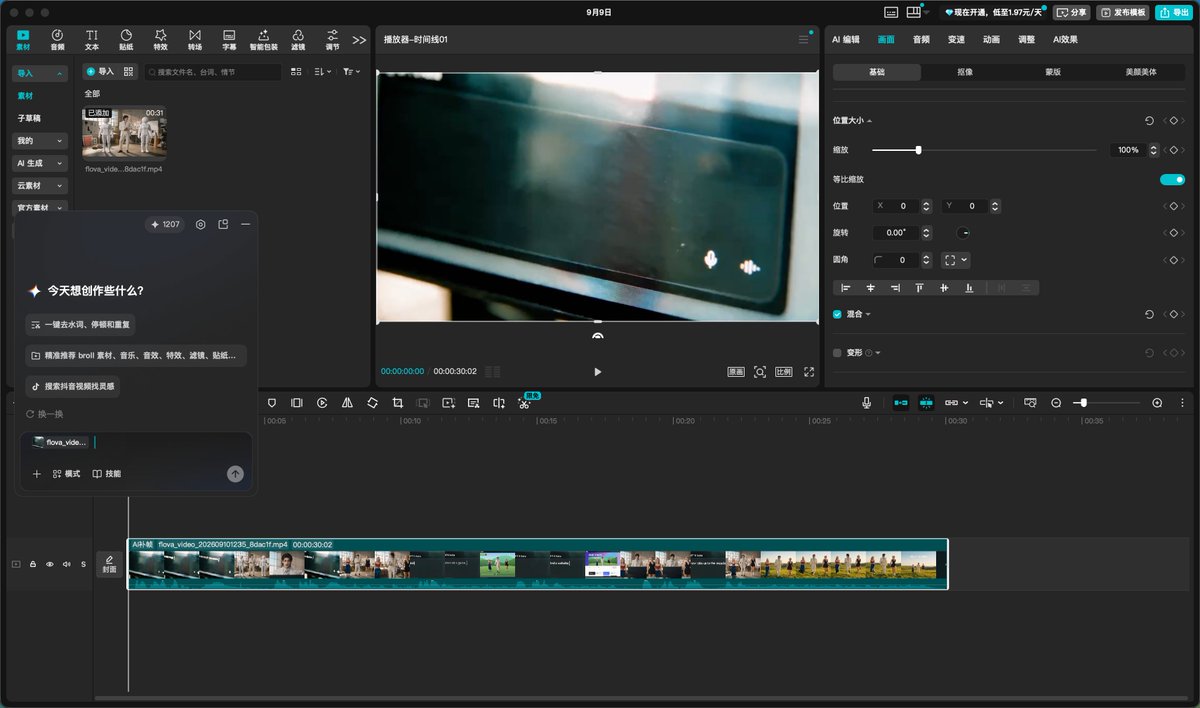The image size is (1200, 708).
Task: Switch to the 动画 animation tab
Action: click(991, 39)
